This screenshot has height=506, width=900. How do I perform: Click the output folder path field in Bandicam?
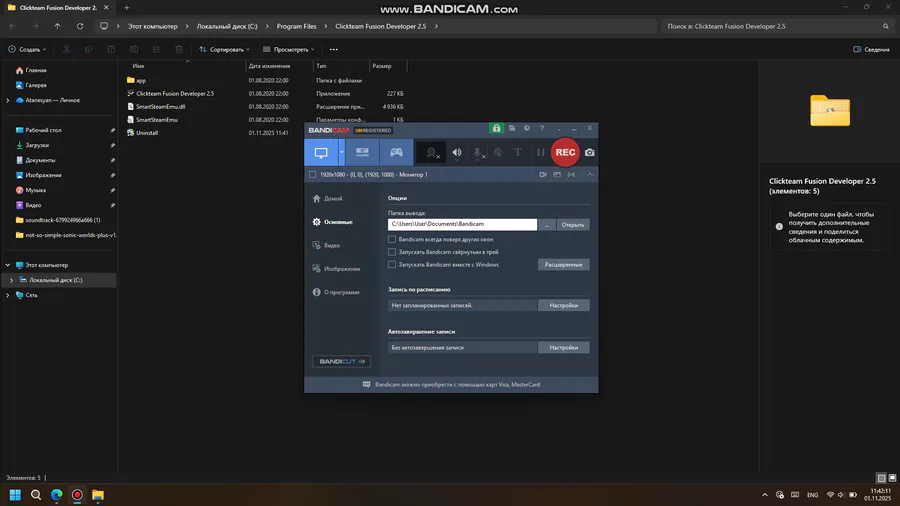tap(462, 224)
